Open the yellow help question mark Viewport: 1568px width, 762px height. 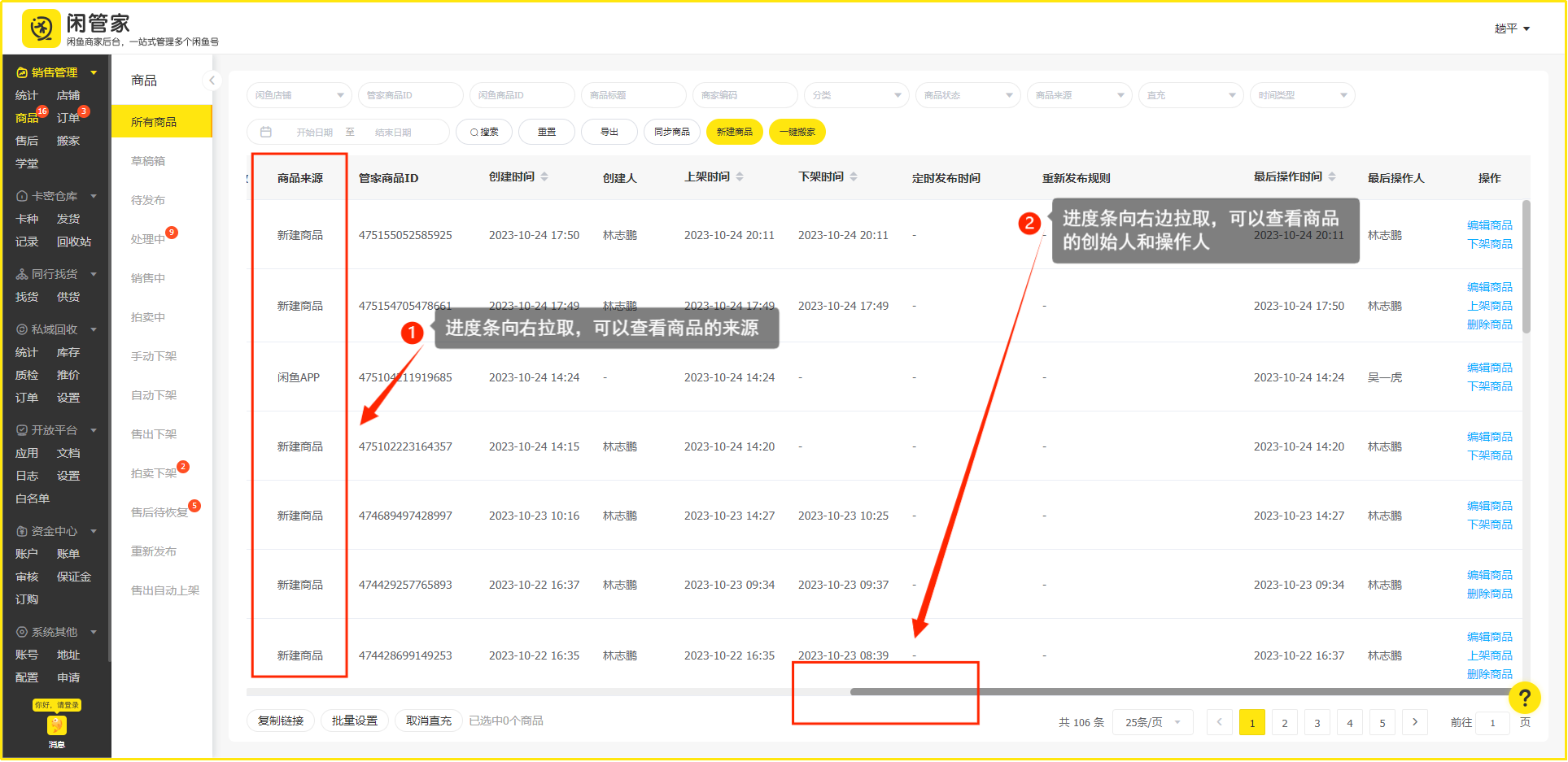pos(1524,697)
